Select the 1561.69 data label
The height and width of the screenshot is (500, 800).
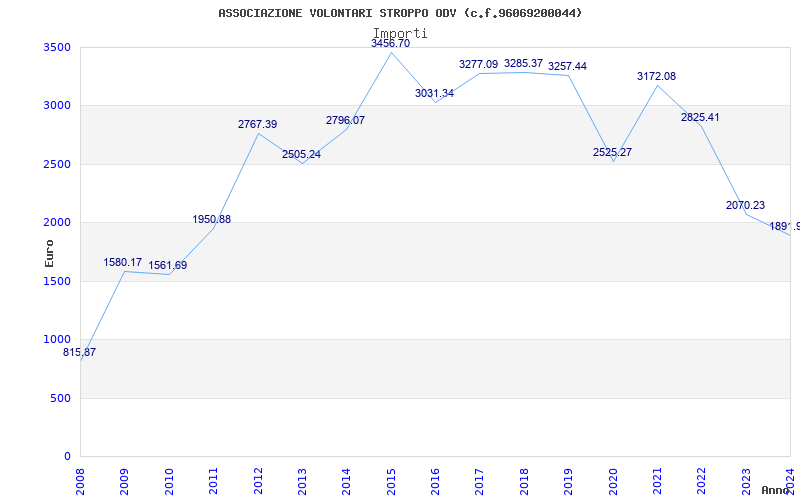point(167,265)
